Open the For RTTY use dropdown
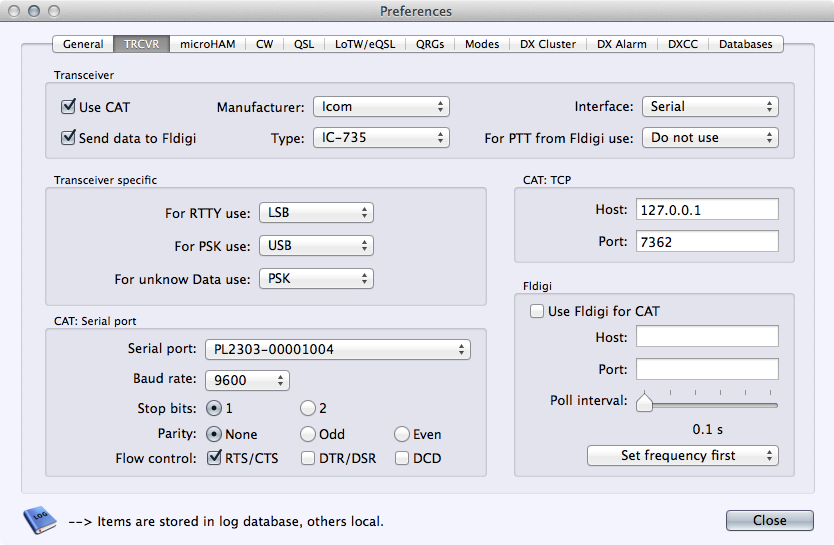834x545 pixels. pyautogui.click(x=316, y=213)
